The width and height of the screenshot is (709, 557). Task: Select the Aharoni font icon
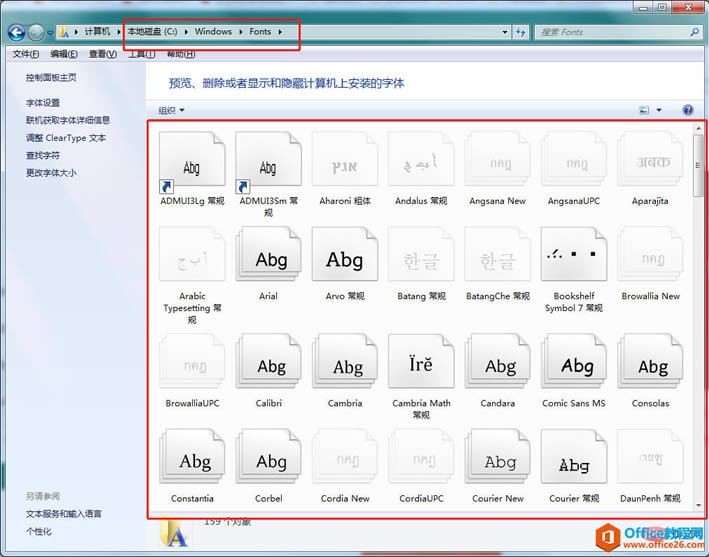click(x=345, y=159)
